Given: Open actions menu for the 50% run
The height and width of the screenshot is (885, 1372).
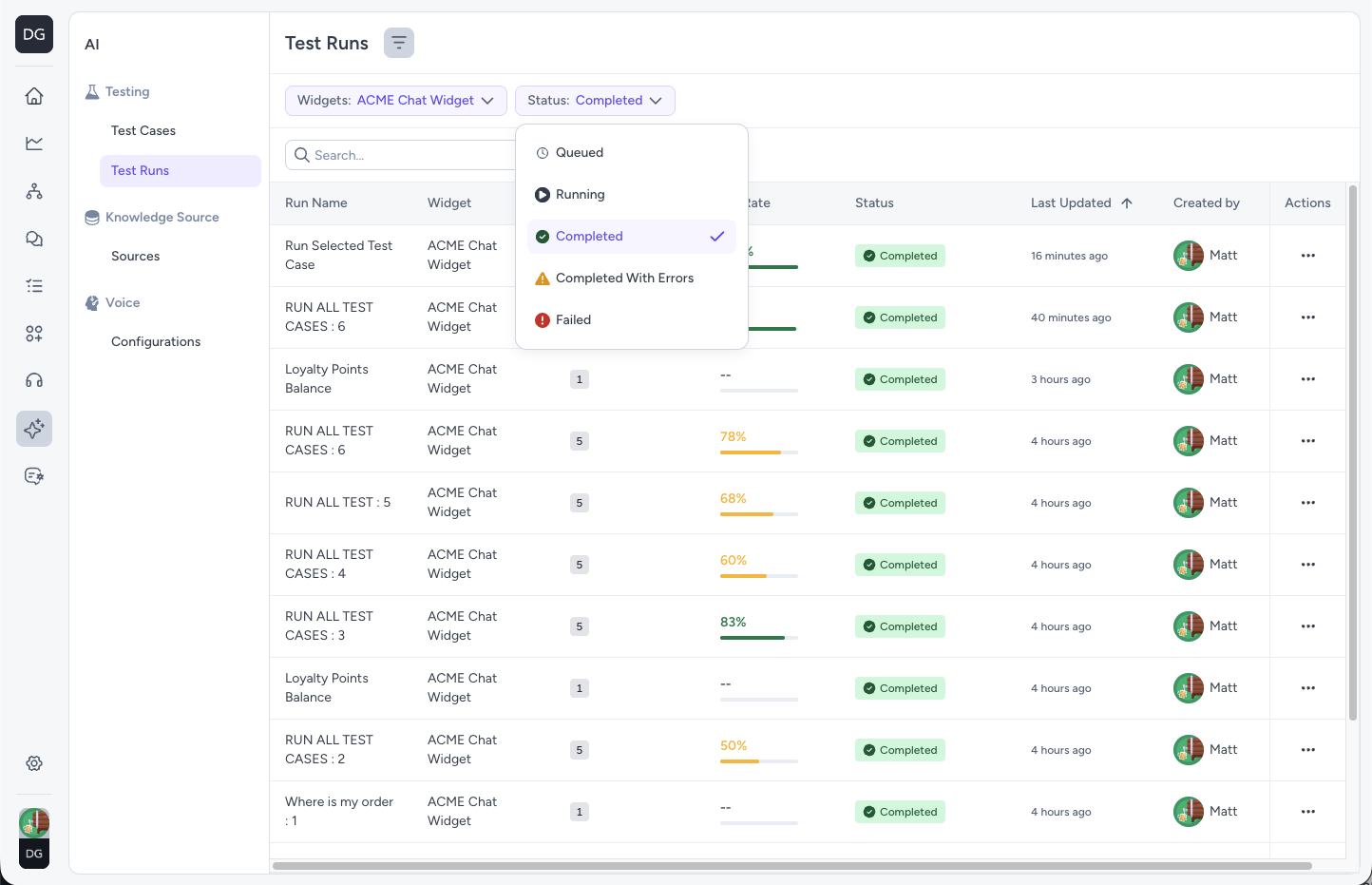Looking at the screenshot, I should point(1308,750).
